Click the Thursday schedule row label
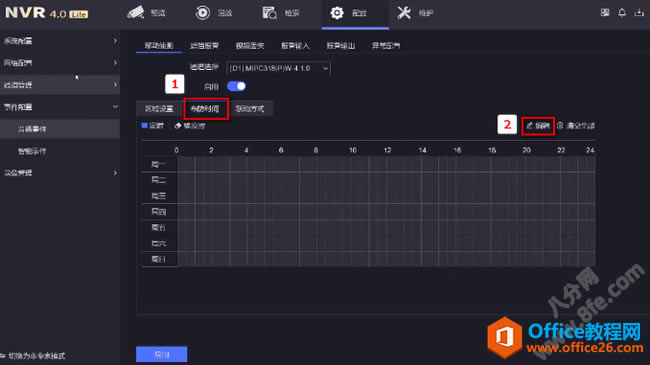This screenshot has height=365, width=650. (x=159, y=212)
